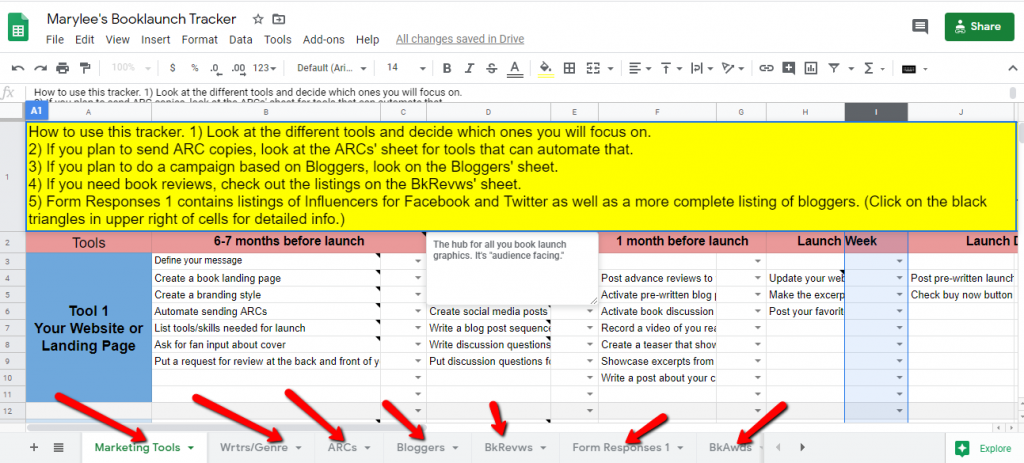Open the Edit menu

click(x=85, y=40)
